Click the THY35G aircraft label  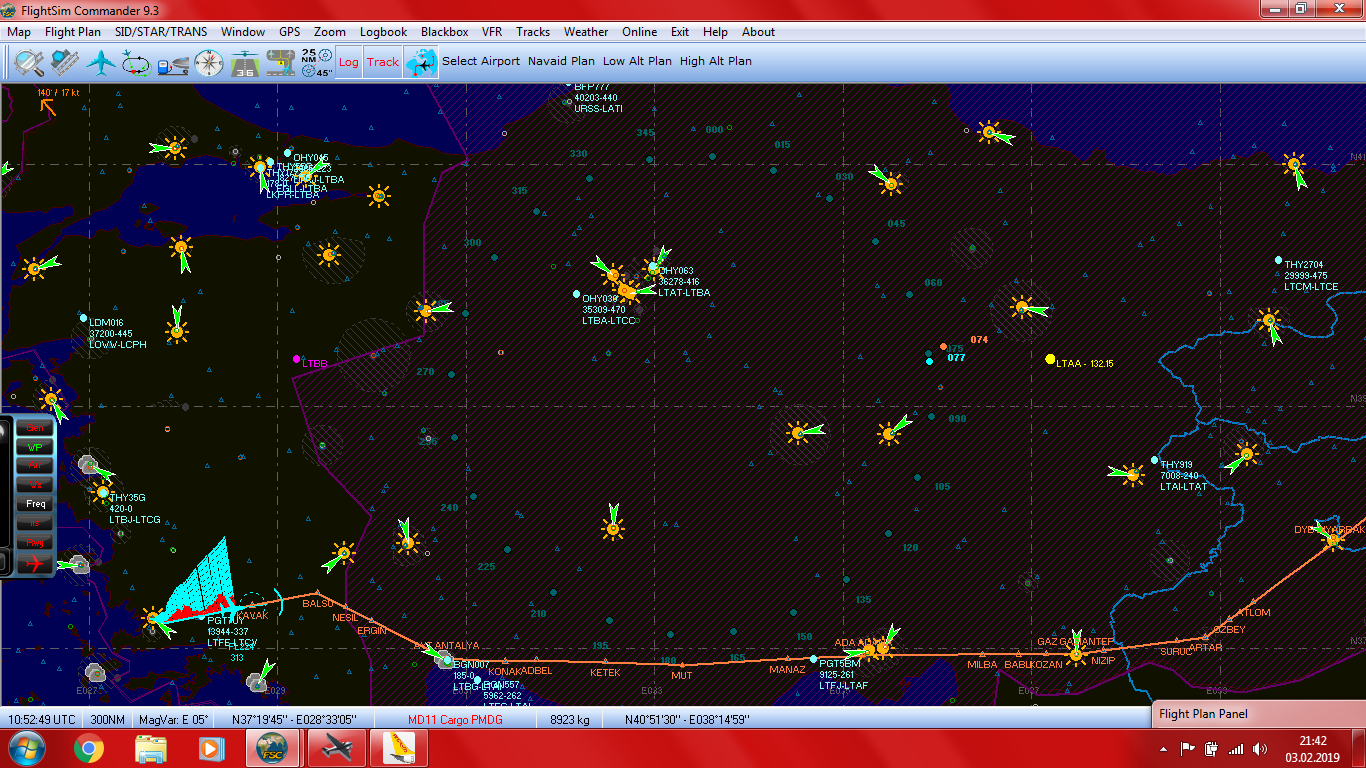point(127,498)
